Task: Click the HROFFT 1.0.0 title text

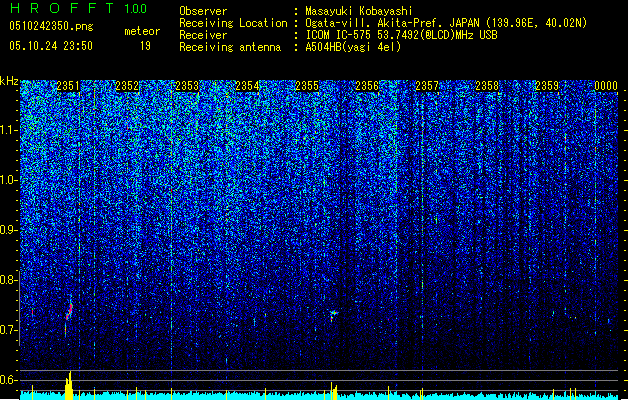Action: (x=78, y=8)
